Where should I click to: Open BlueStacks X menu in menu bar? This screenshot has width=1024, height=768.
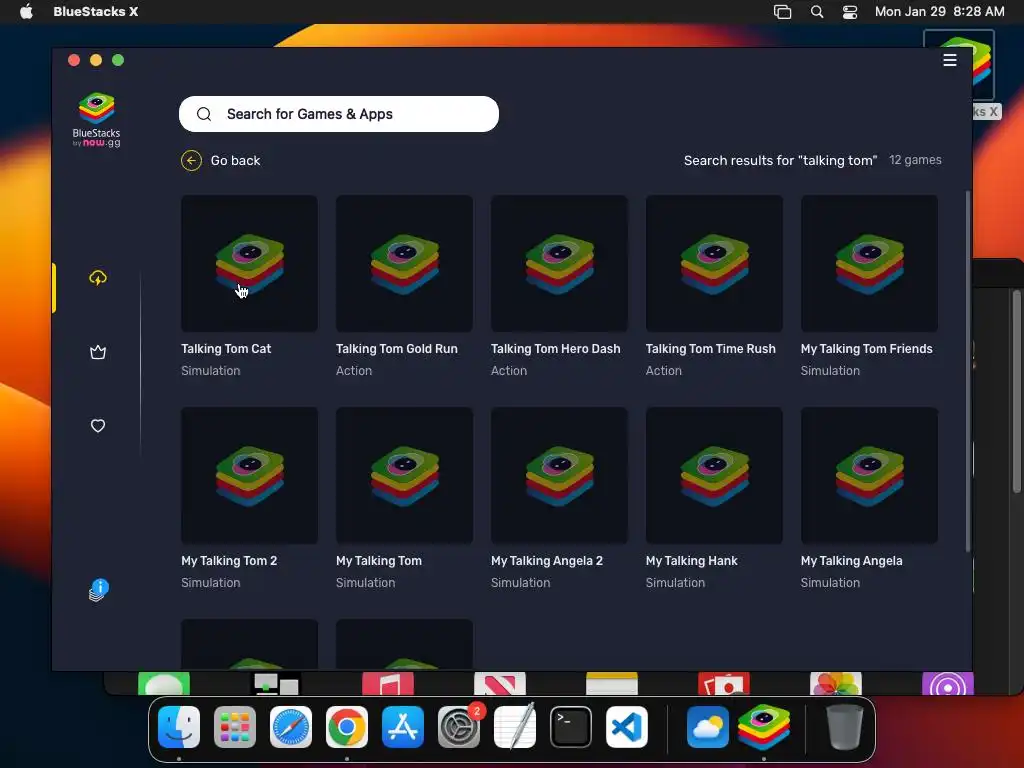coord(95,12)
